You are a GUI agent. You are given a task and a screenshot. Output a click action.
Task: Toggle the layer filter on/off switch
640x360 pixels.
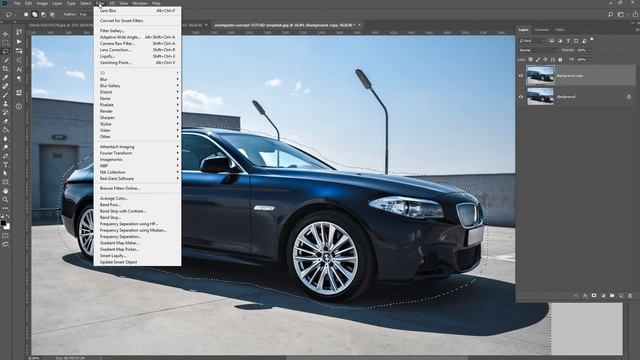592,40
